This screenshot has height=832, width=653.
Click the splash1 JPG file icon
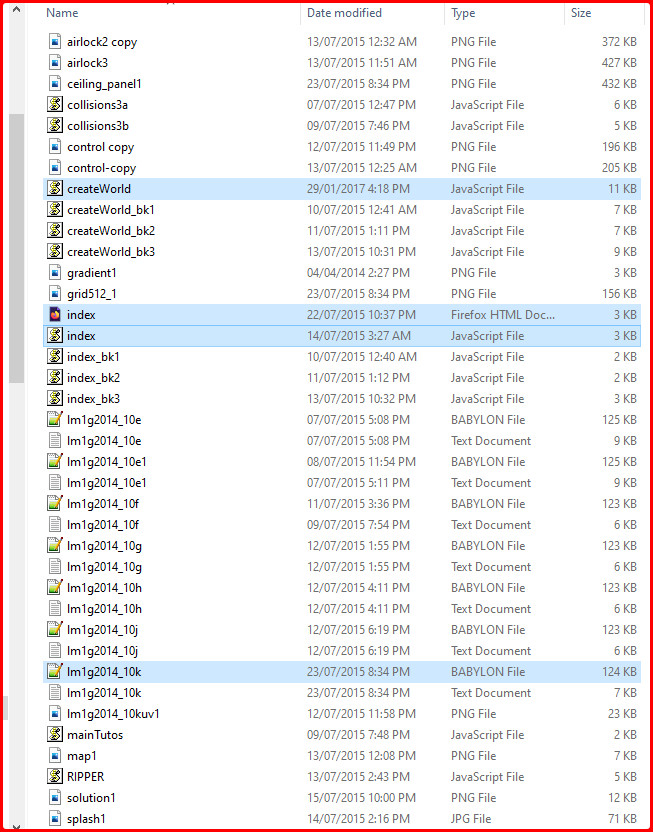pos(55,819)
